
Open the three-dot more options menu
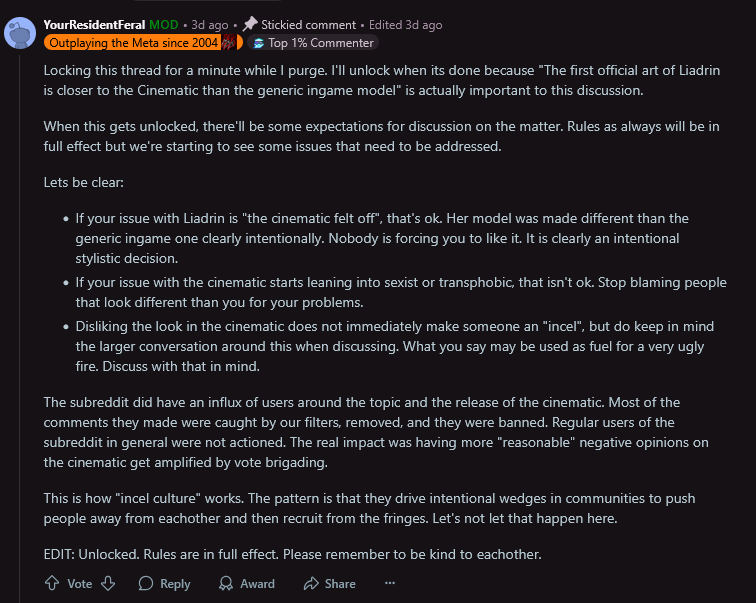click(x=390, y=583)
